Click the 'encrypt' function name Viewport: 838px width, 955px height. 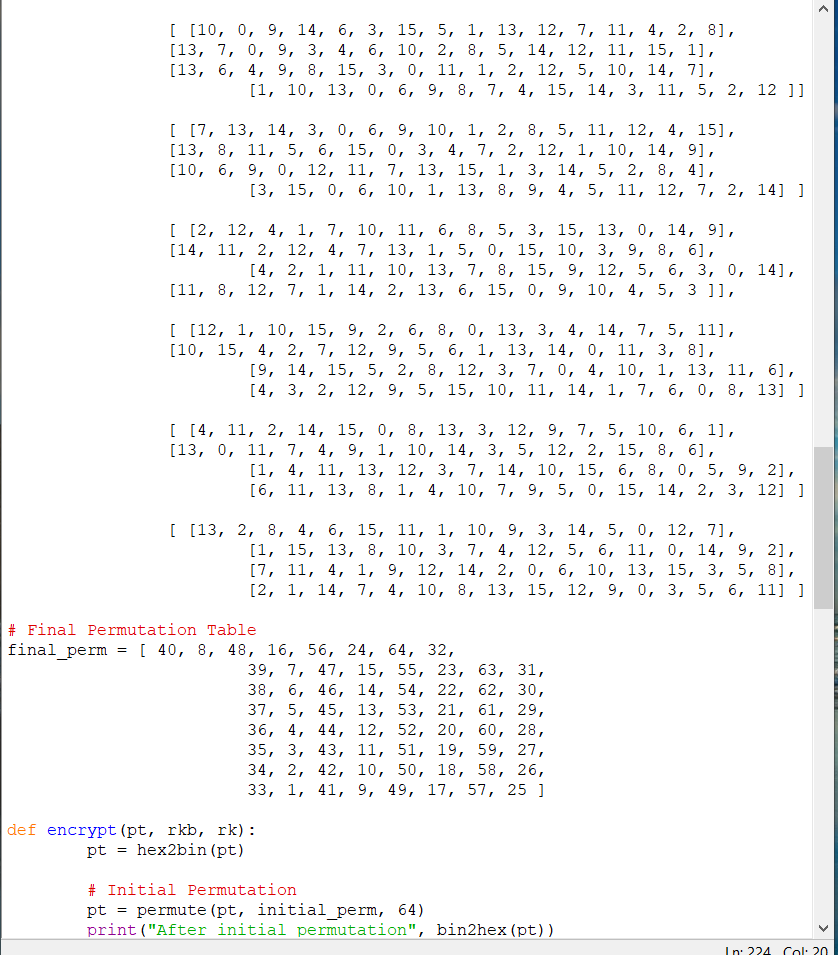(82, 830)
